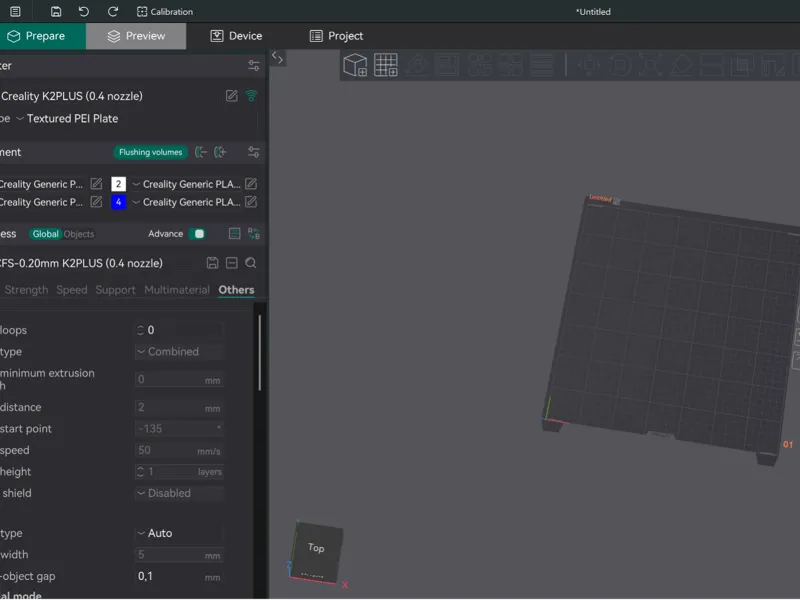Save the project with the floppy disk icon
This screenshot has height=600, width=800.
point(56,11)
